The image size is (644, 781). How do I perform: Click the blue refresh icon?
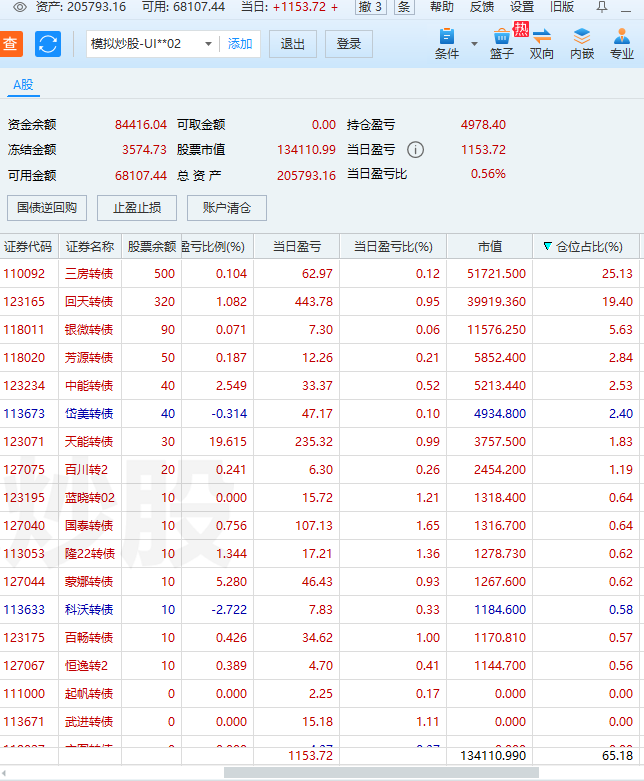(x=48, y=44)
